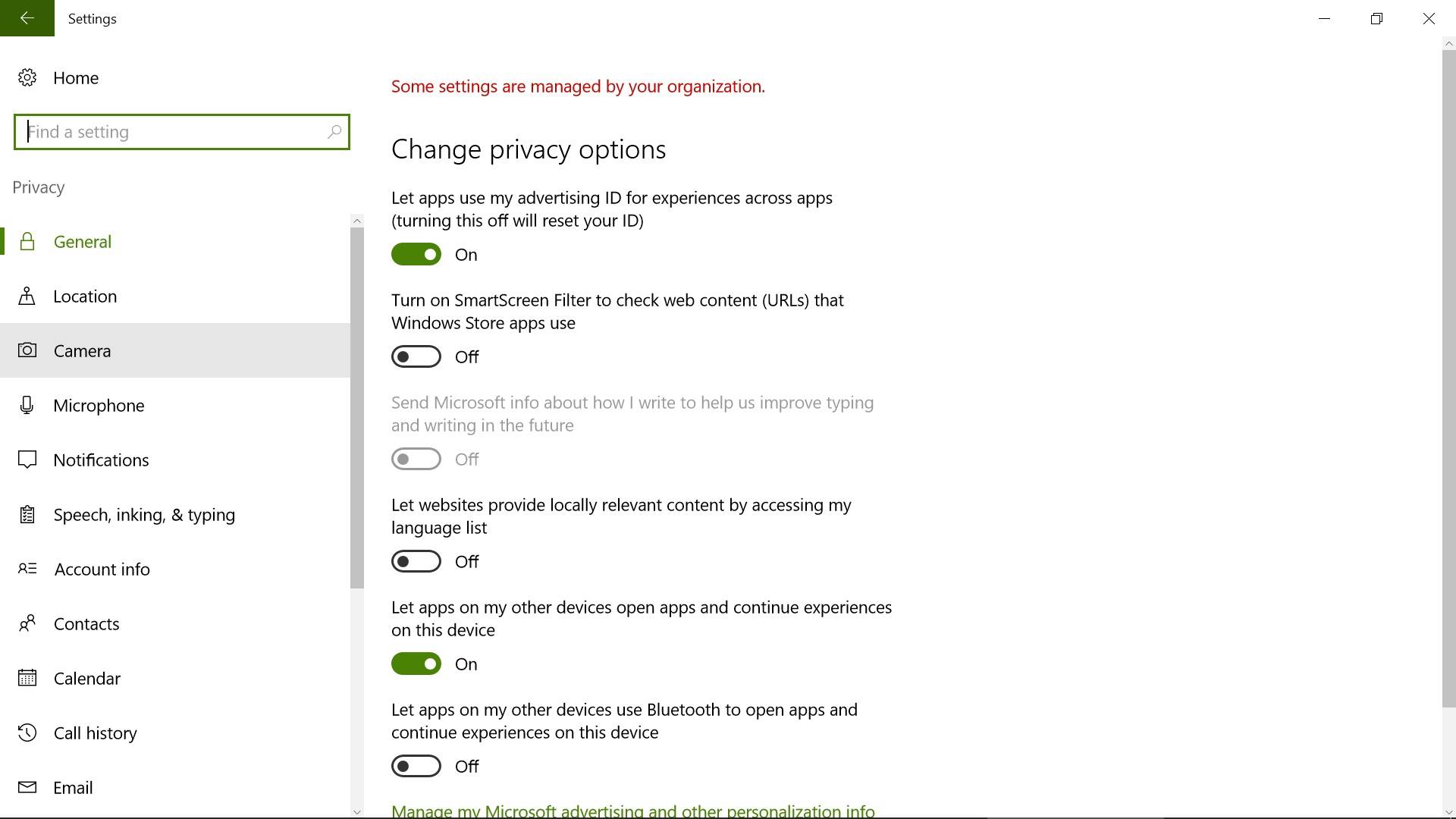
Task: Click the Microphone icon
Action: point(27,405)
